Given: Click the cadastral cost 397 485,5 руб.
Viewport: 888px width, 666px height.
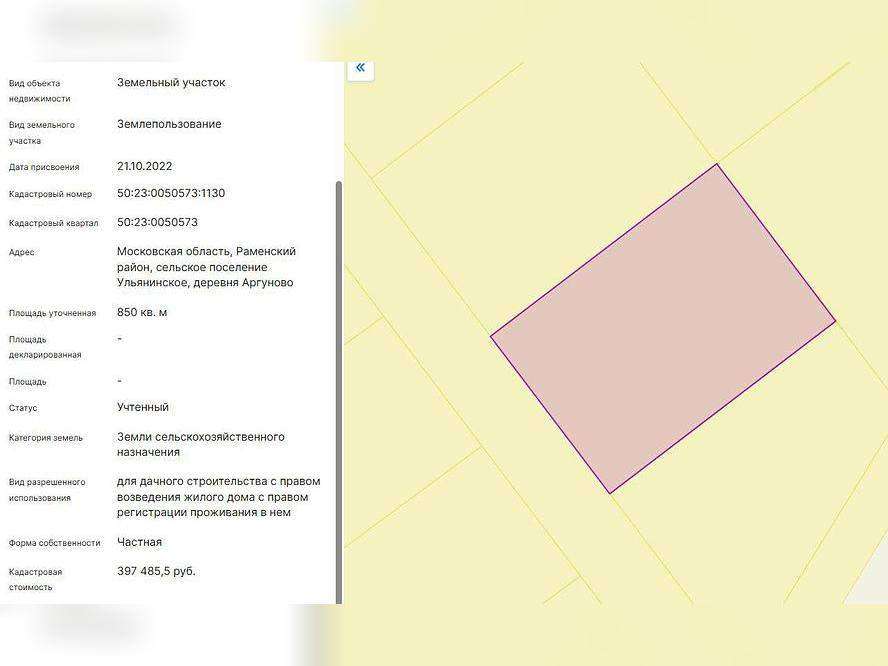Looking at the screenshot, I should (x=157, y=571).
